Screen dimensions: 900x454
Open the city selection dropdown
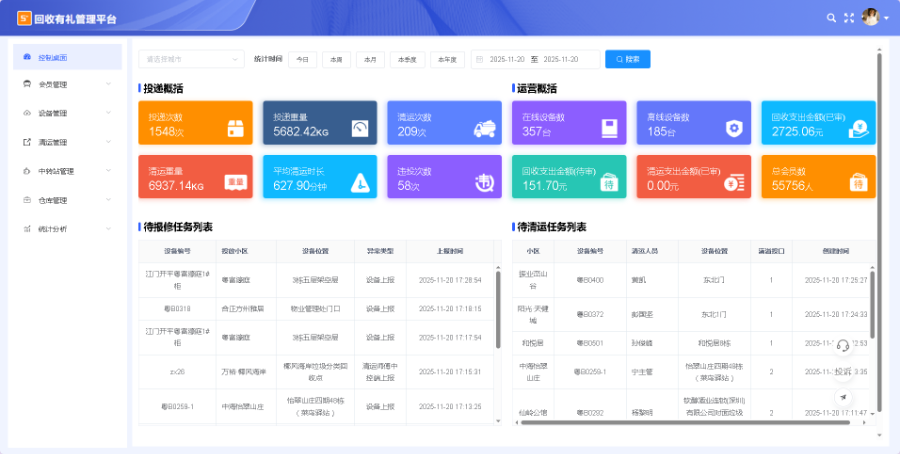[x=192, y=59]
